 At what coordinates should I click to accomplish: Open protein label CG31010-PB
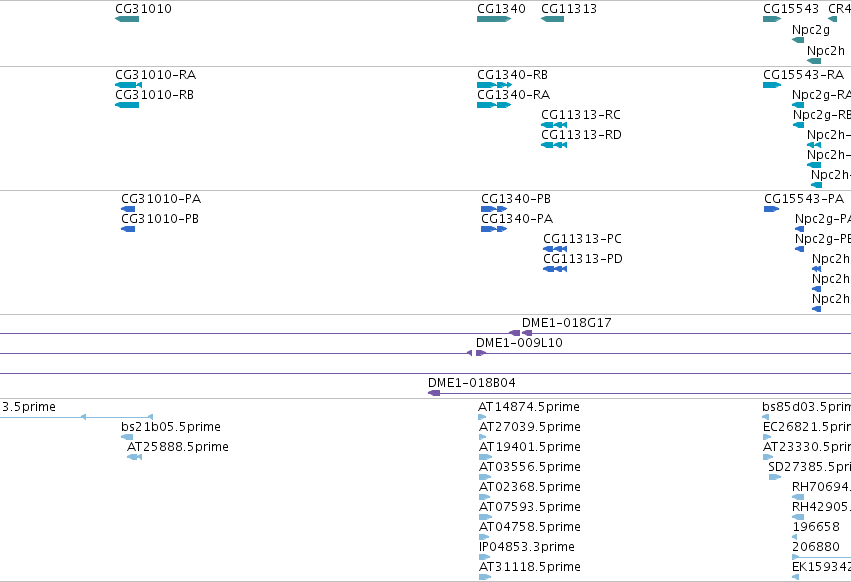point(160,219)
